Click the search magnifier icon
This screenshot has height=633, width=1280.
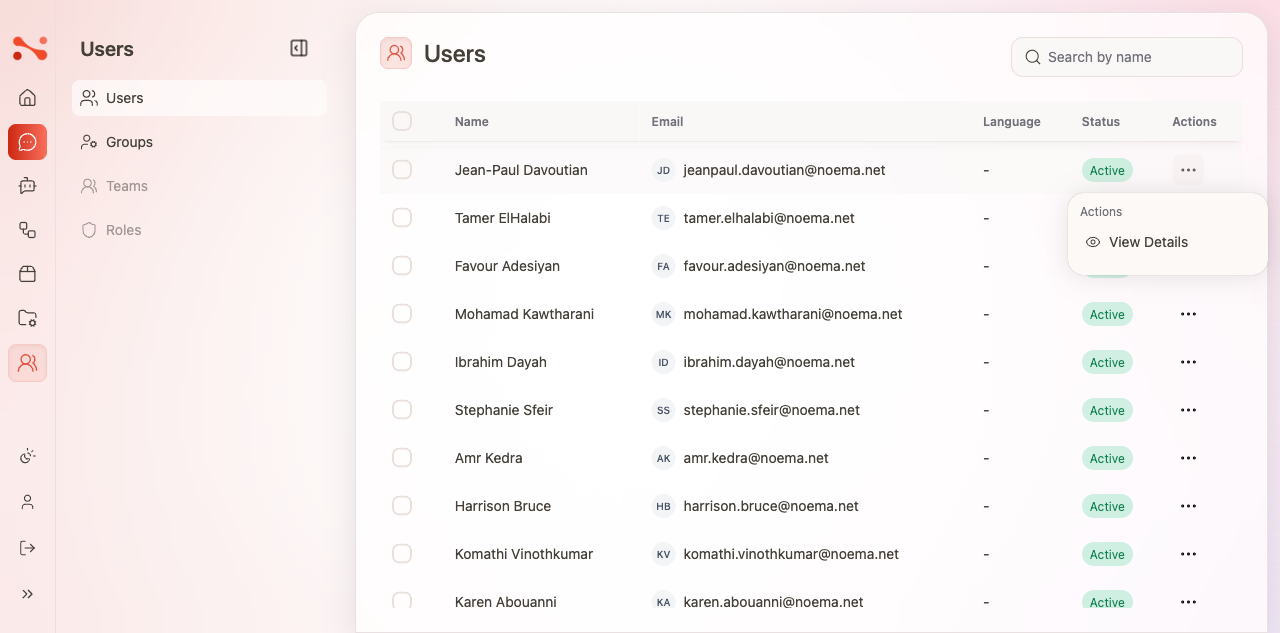point(1033,57)
